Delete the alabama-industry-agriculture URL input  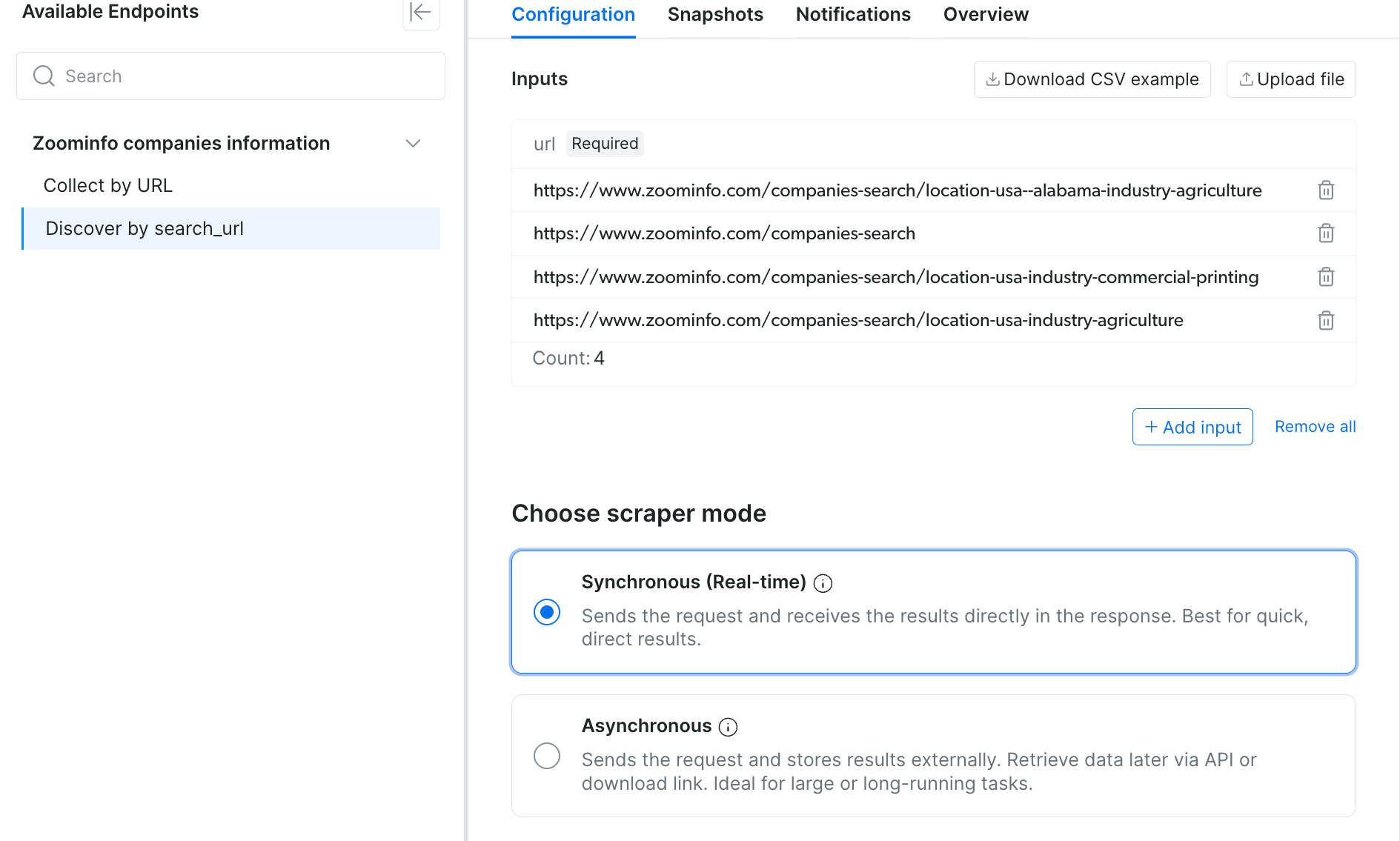click(1326, 190)
